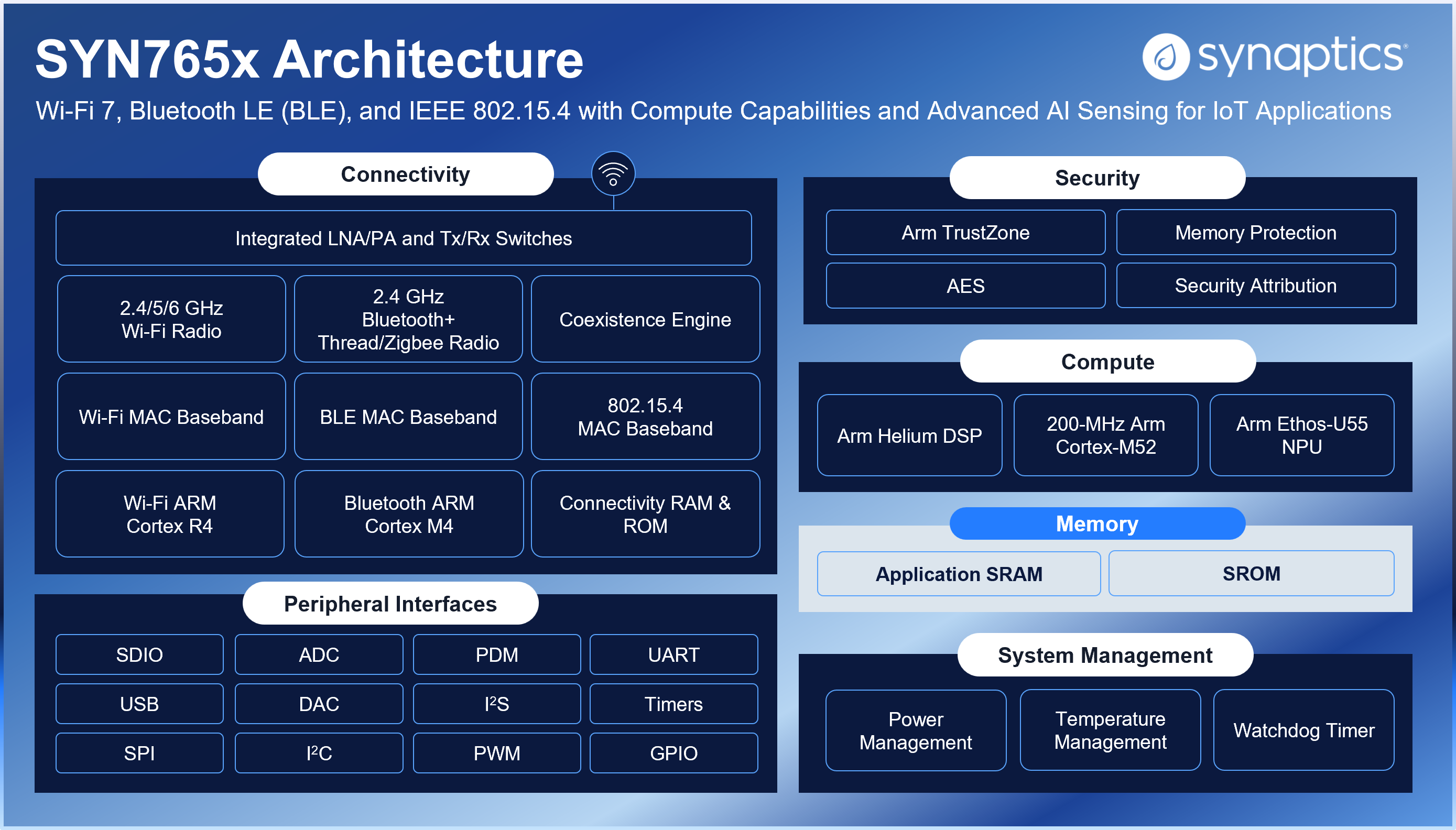Click the Wi-Fi signal icon
This screenshot has height=830, width=1456.
(613, 173)
